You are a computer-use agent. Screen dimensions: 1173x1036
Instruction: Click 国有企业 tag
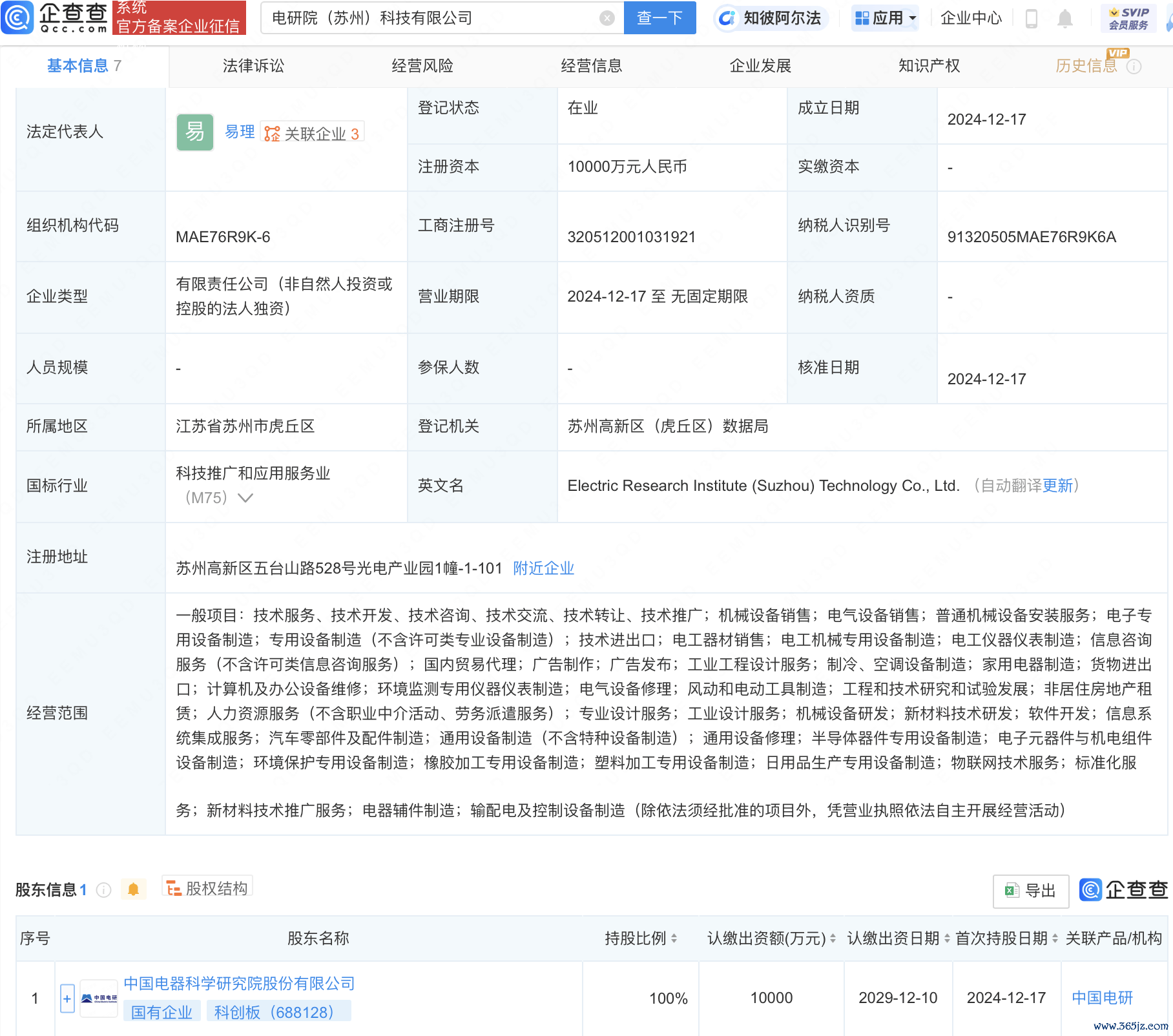[161, 1012]
